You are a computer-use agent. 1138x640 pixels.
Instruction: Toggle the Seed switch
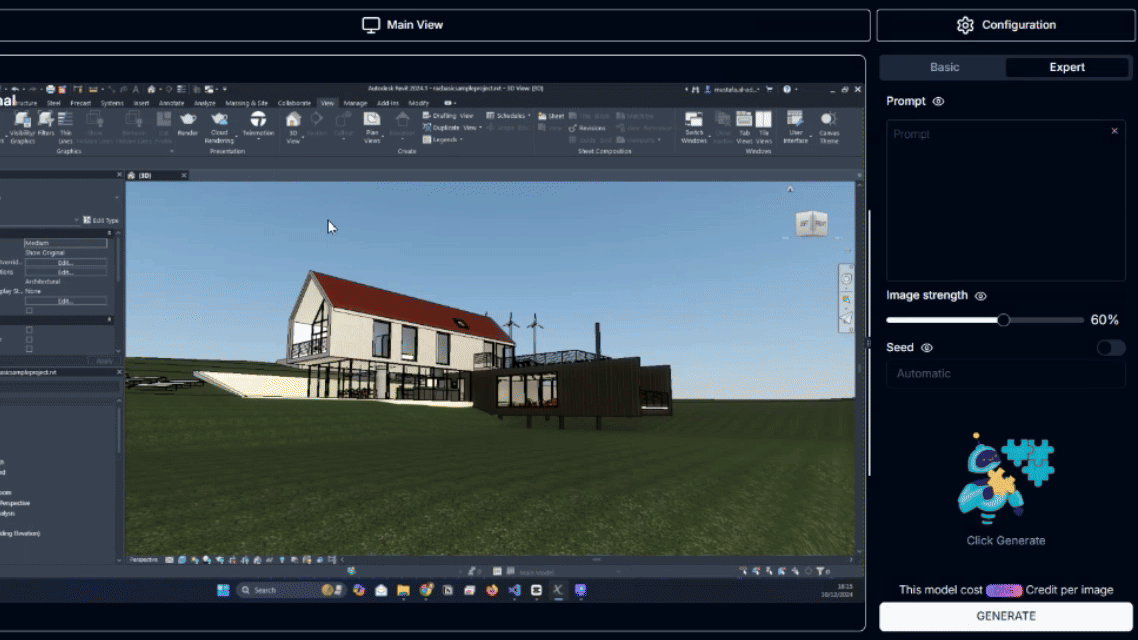tap(1110, 348)
